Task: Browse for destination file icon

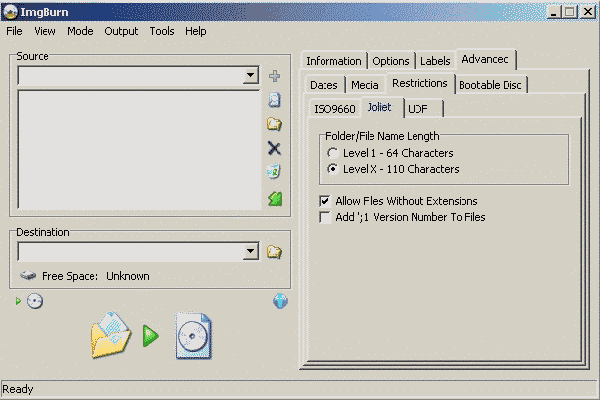Action: (274, 252)
